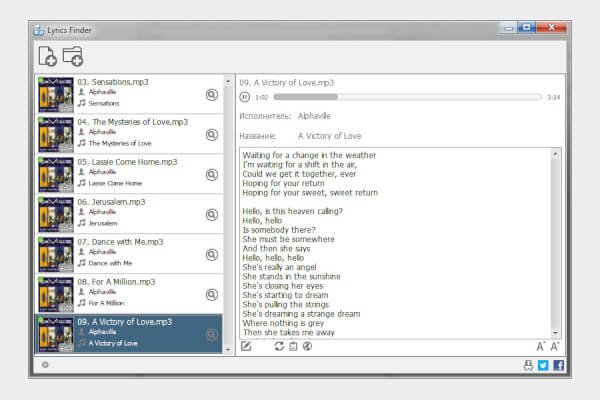Viewport: 600px width, 400px height.
Task: Click the playback progress bar
Action: point(408,97)
